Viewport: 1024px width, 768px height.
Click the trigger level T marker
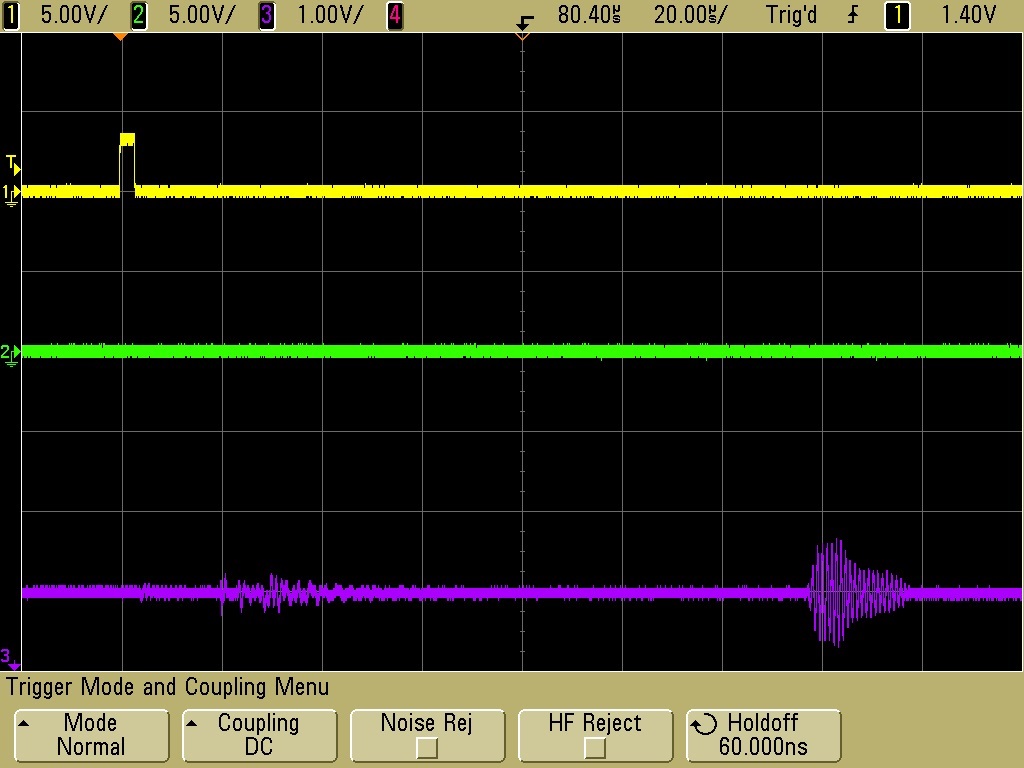pos(13,165)
